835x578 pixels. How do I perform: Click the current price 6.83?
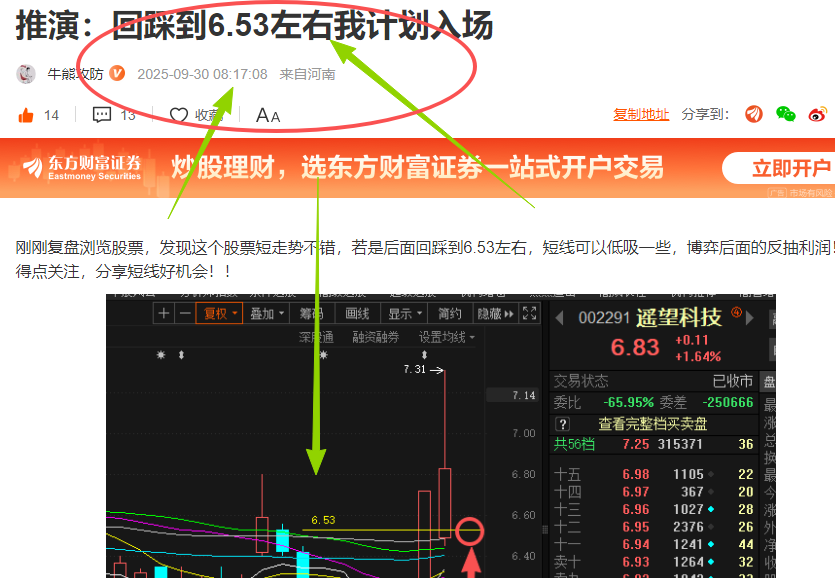click(x=635, y=347)
